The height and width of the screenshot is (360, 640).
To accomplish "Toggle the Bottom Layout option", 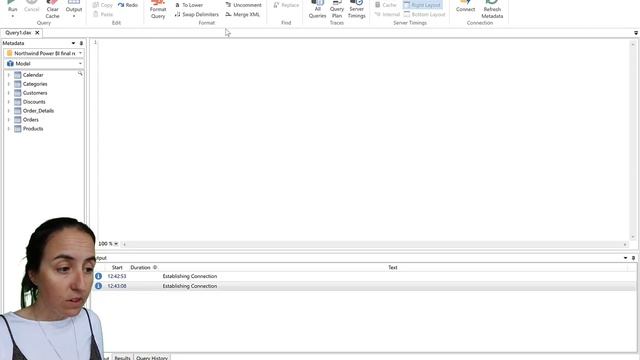I will (x=424, y=14).
